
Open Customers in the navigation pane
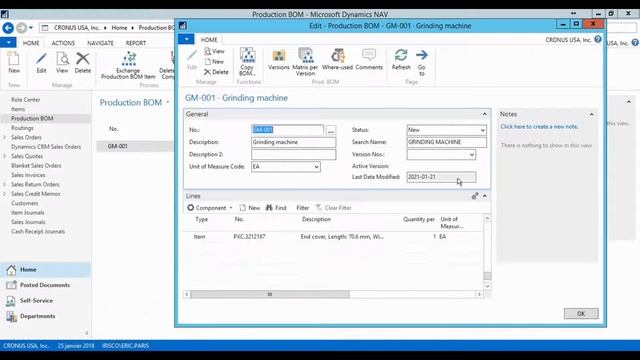pos(24,203)
